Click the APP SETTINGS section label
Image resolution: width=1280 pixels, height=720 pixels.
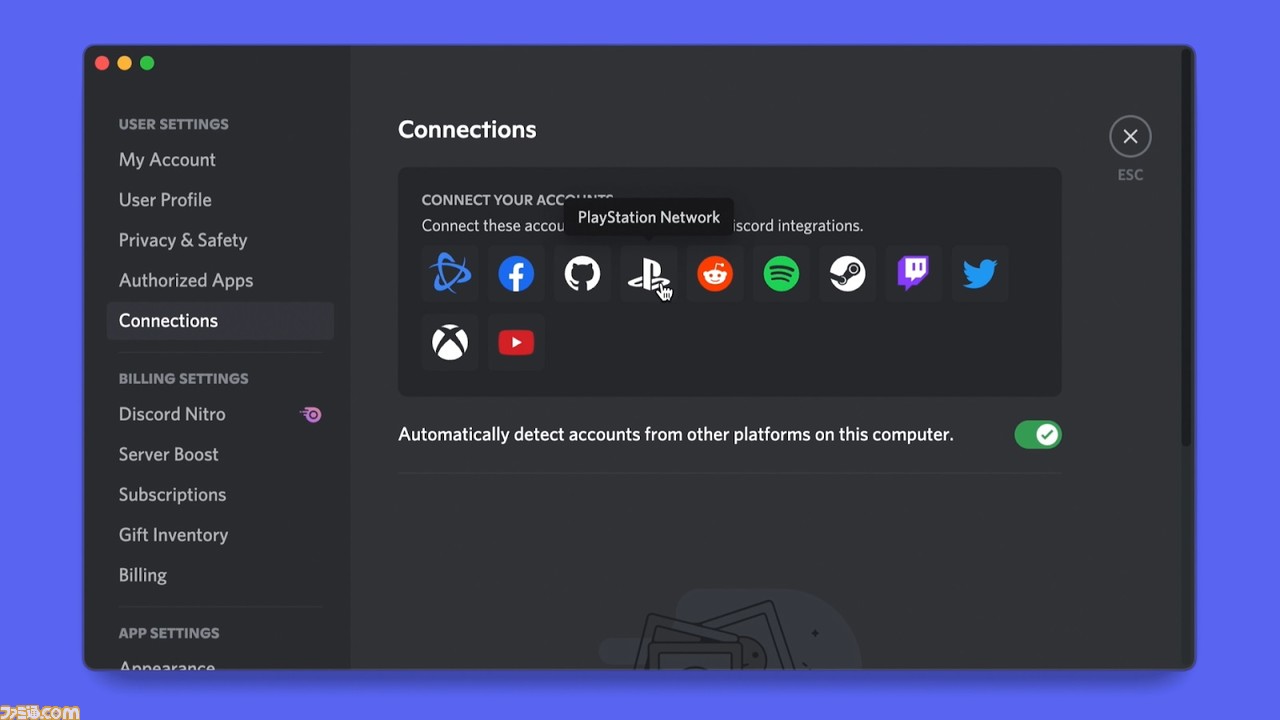point(169,633)
